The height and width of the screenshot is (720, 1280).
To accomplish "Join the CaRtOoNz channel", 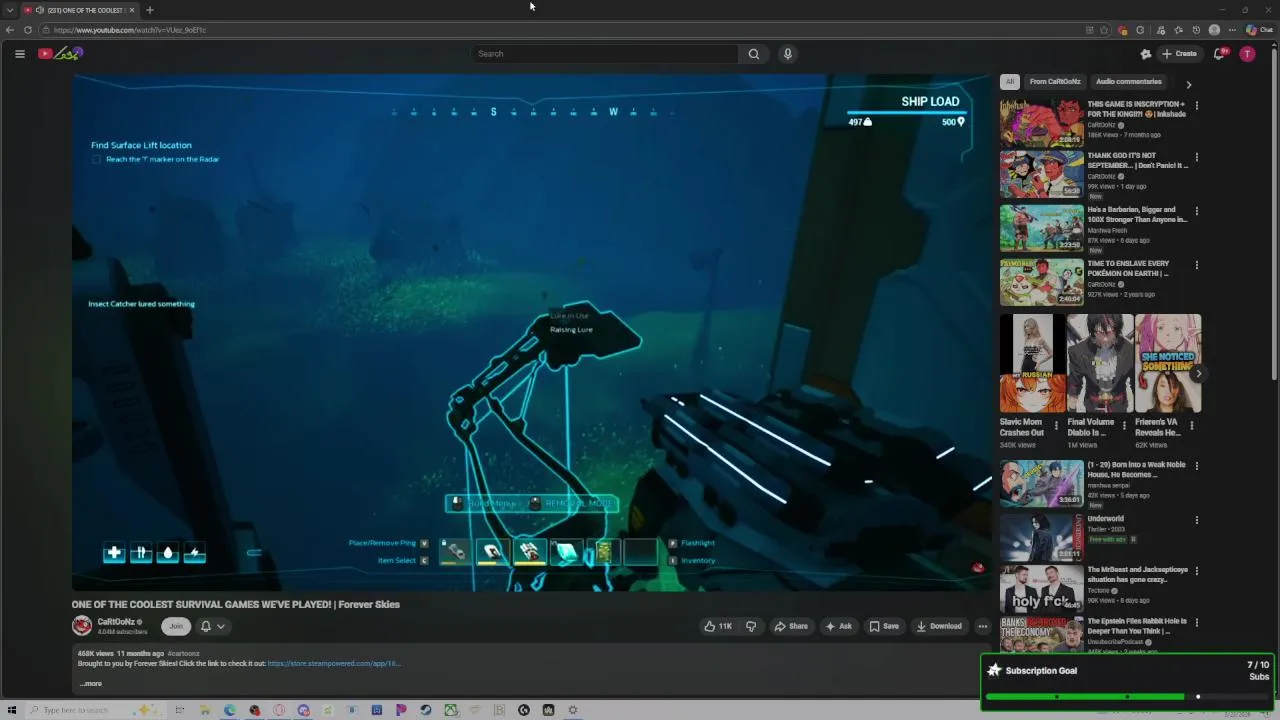I will pos(176,626).
